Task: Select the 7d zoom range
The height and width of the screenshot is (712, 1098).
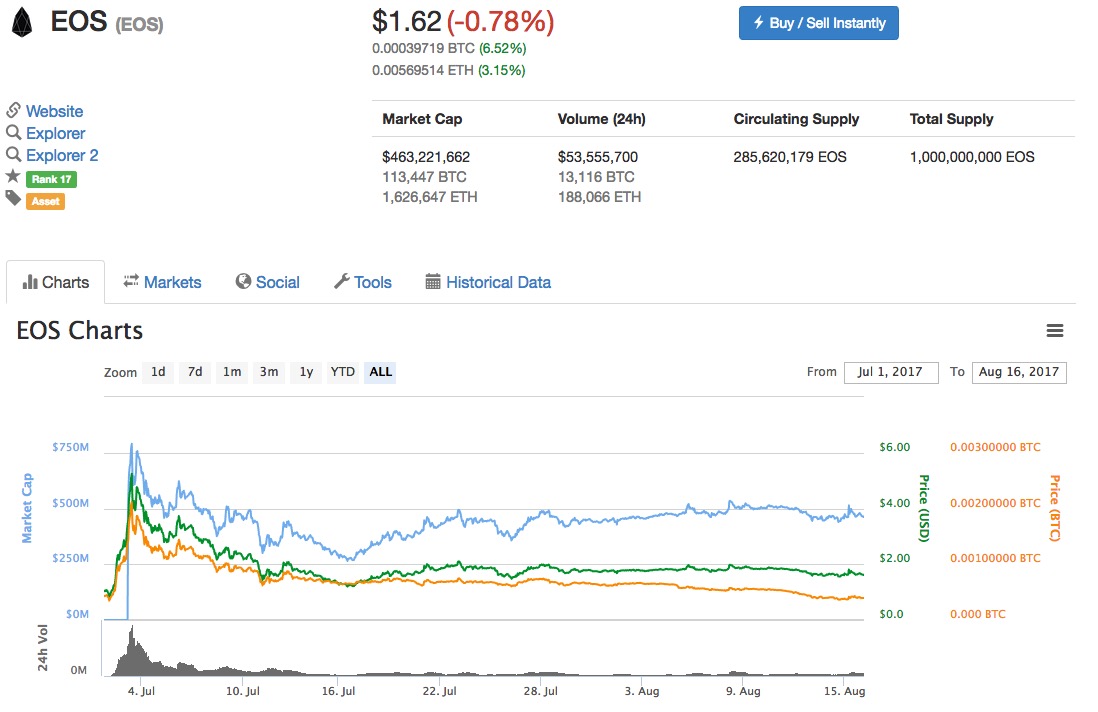Action: [195, 372]
